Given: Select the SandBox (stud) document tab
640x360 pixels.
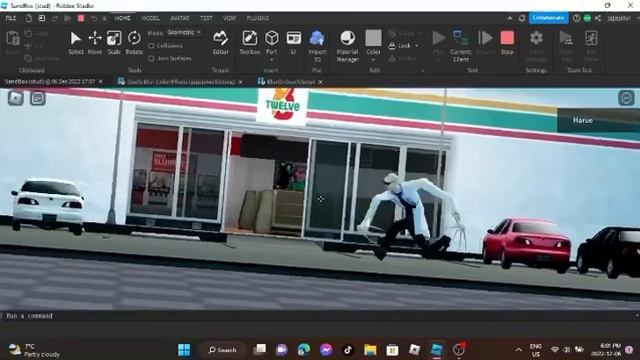Looking at the screenshot, I should (x=50, y=82).
